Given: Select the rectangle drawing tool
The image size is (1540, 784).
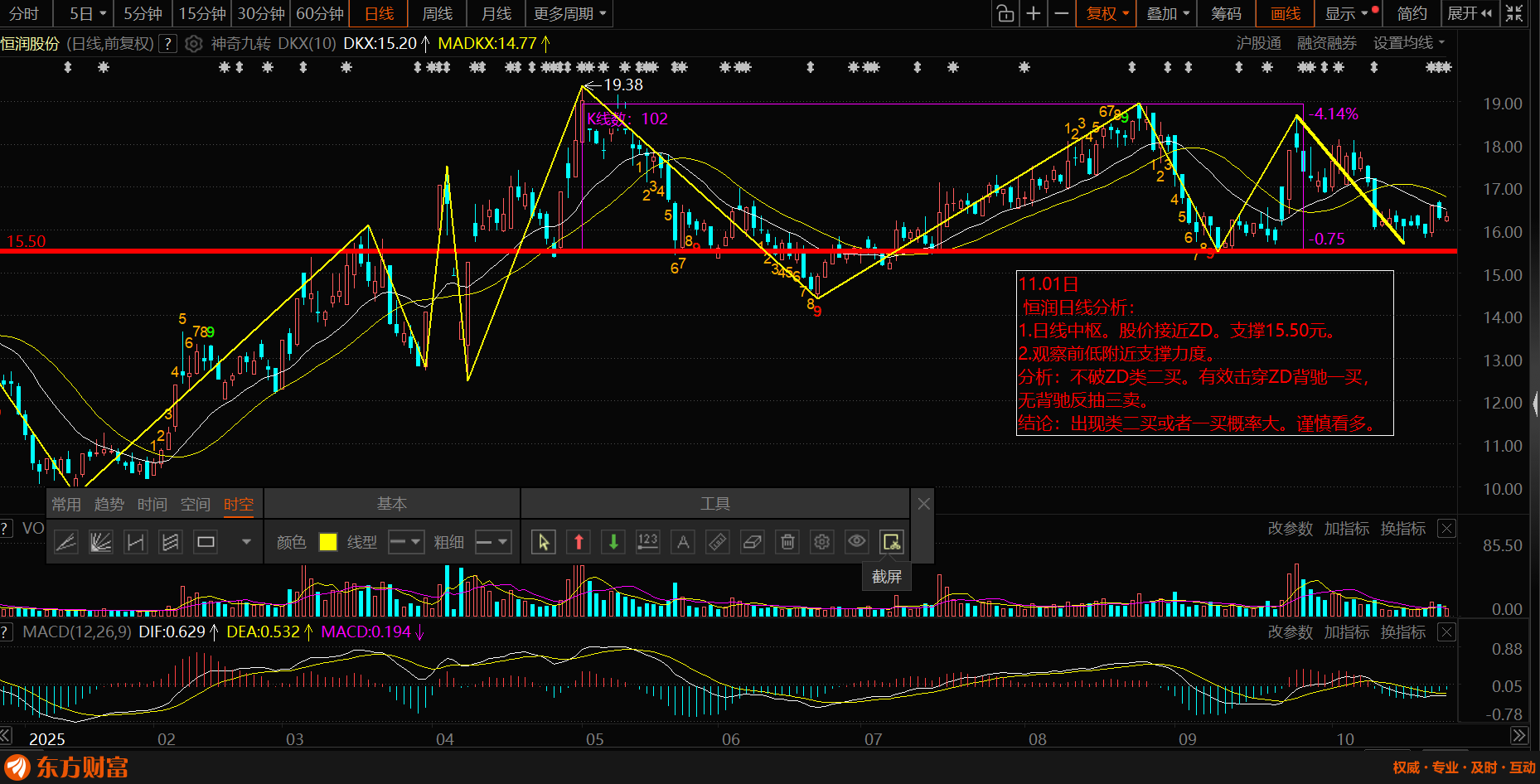Looking at the screenshot, I should point(206,542).
